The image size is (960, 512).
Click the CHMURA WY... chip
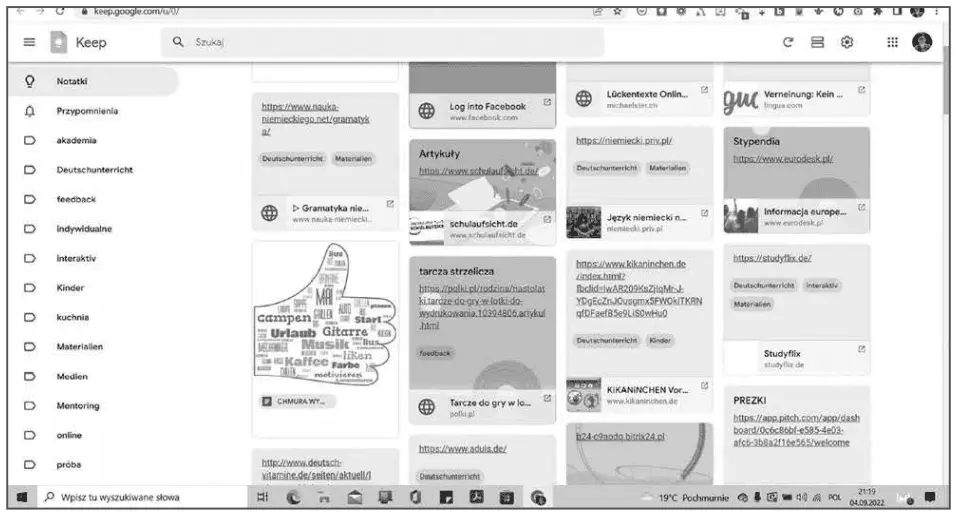click(298, 401)
